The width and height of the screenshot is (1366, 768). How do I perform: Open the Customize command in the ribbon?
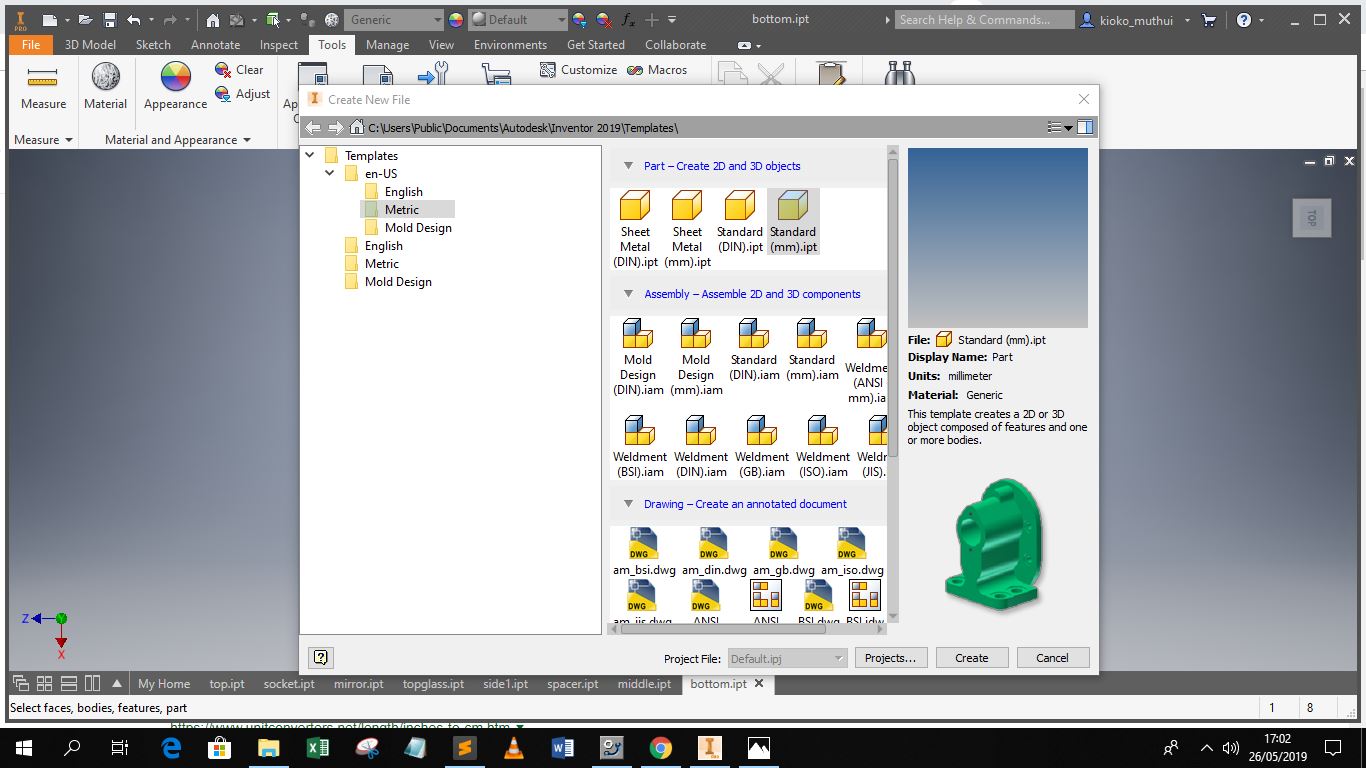click(578, 70)
